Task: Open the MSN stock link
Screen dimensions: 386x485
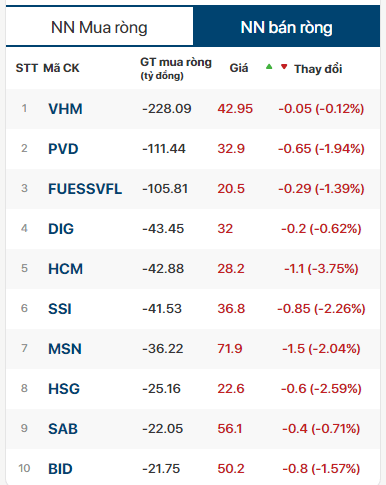Action: [x=65, y=349]
